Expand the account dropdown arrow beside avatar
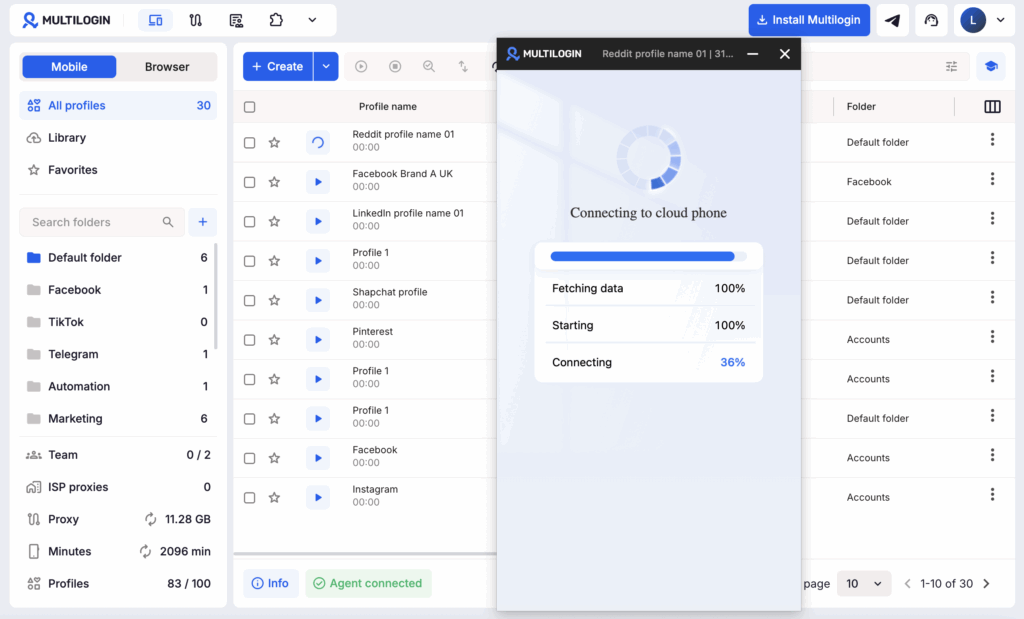Image resolution: width=1024 pixels, height=619 pixels. [x=1000, y=20]
